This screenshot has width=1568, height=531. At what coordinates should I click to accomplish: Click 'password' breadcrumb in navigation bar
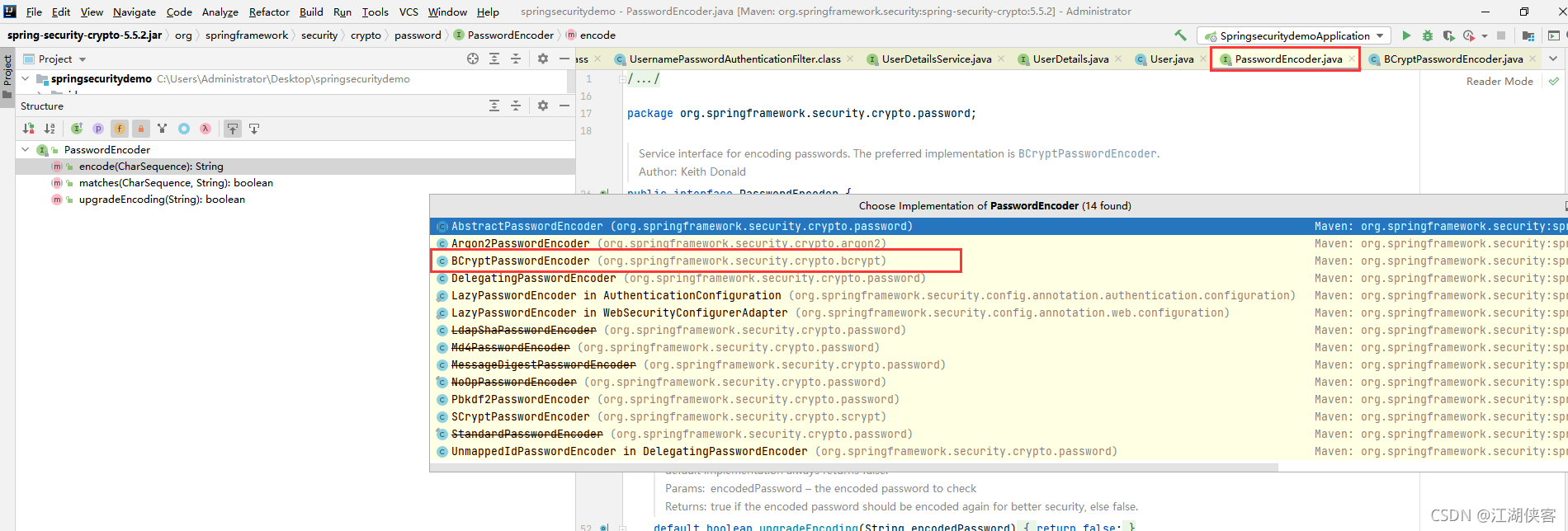[418, 35]
